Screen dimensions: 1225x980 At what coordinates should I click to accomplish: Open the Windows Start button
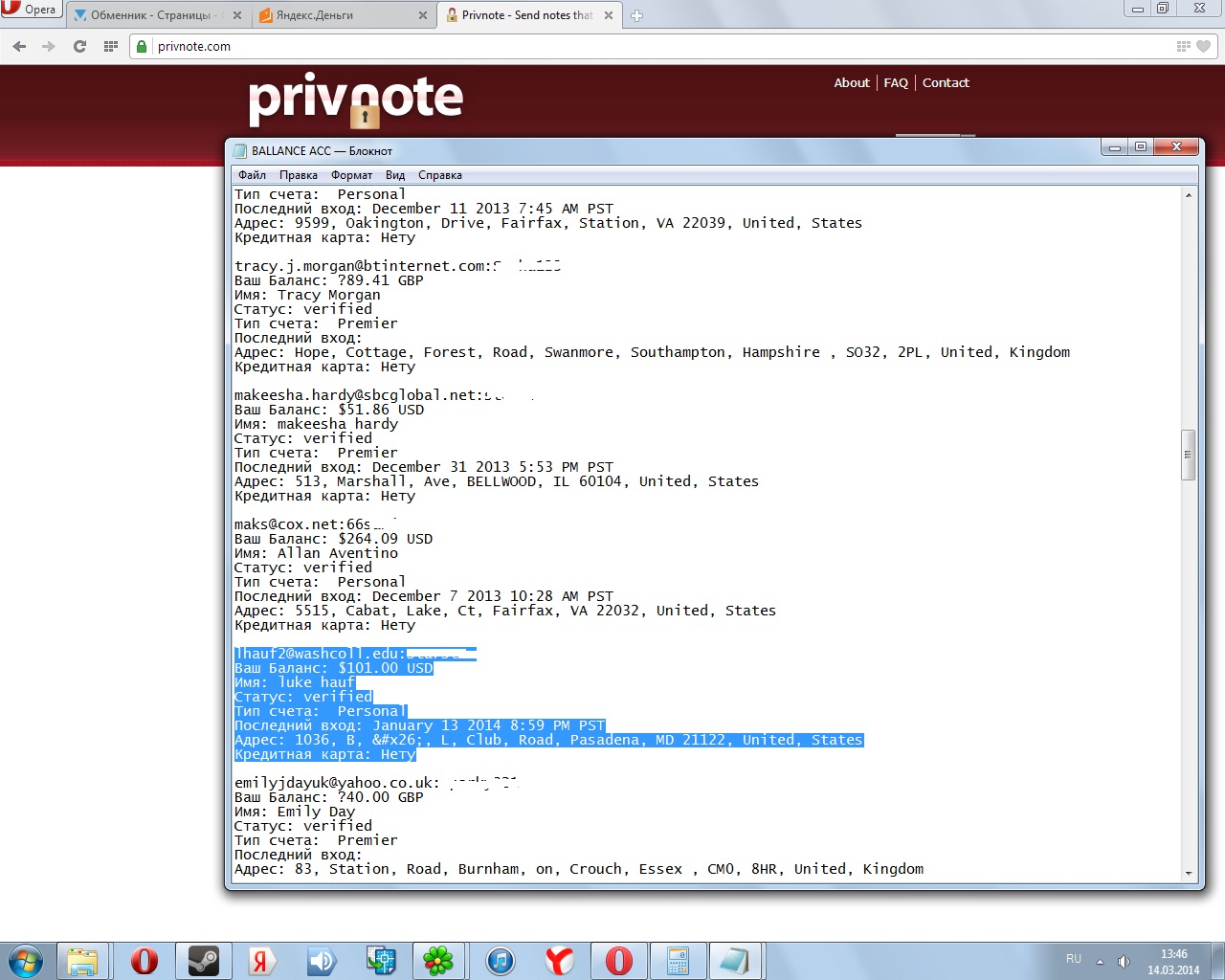pos(26,961)
